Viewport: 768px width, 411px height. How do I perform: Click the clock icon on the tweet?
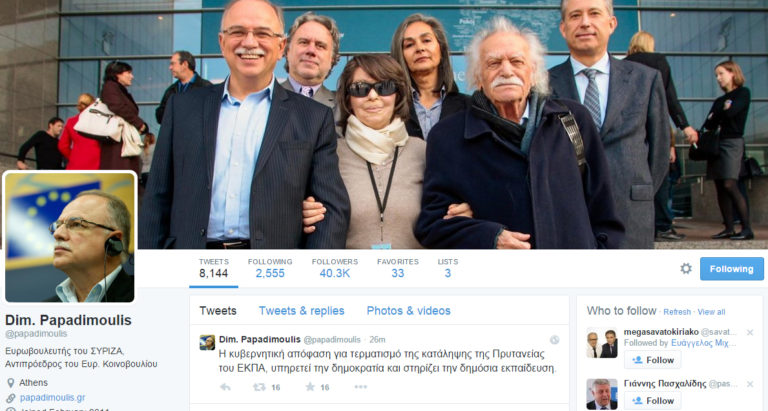click(x=554, y=340)
